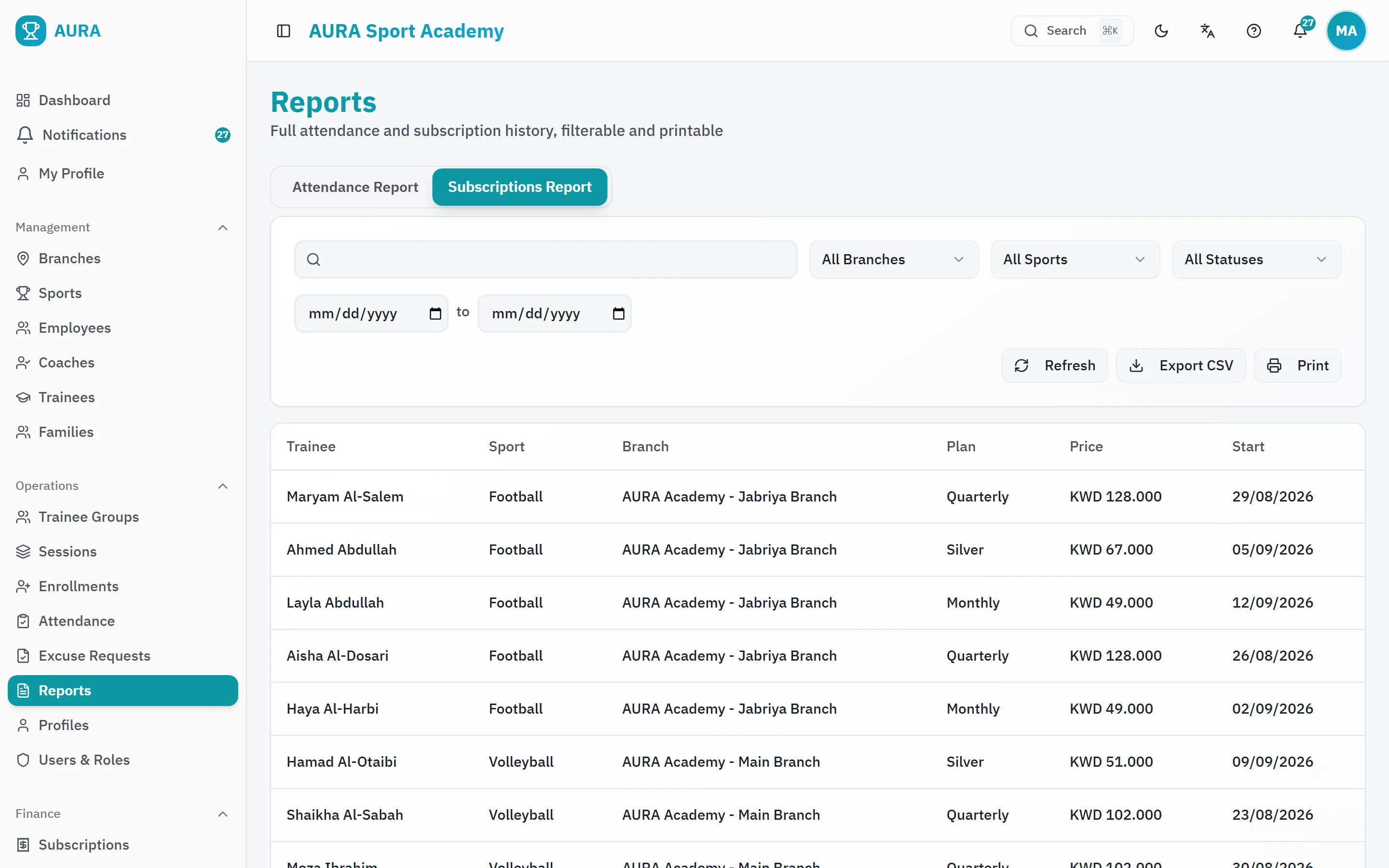Viewport: 1389px width, 868px height.
Task: Click Export CSV button
Action: point(1181,366)
